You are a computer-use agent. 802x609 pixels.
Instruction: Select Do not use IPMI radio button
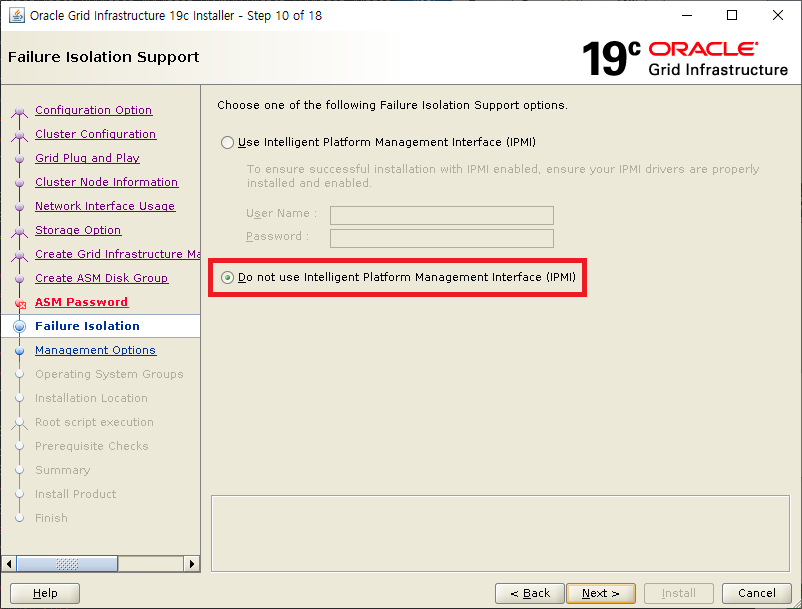coord(227,277)
